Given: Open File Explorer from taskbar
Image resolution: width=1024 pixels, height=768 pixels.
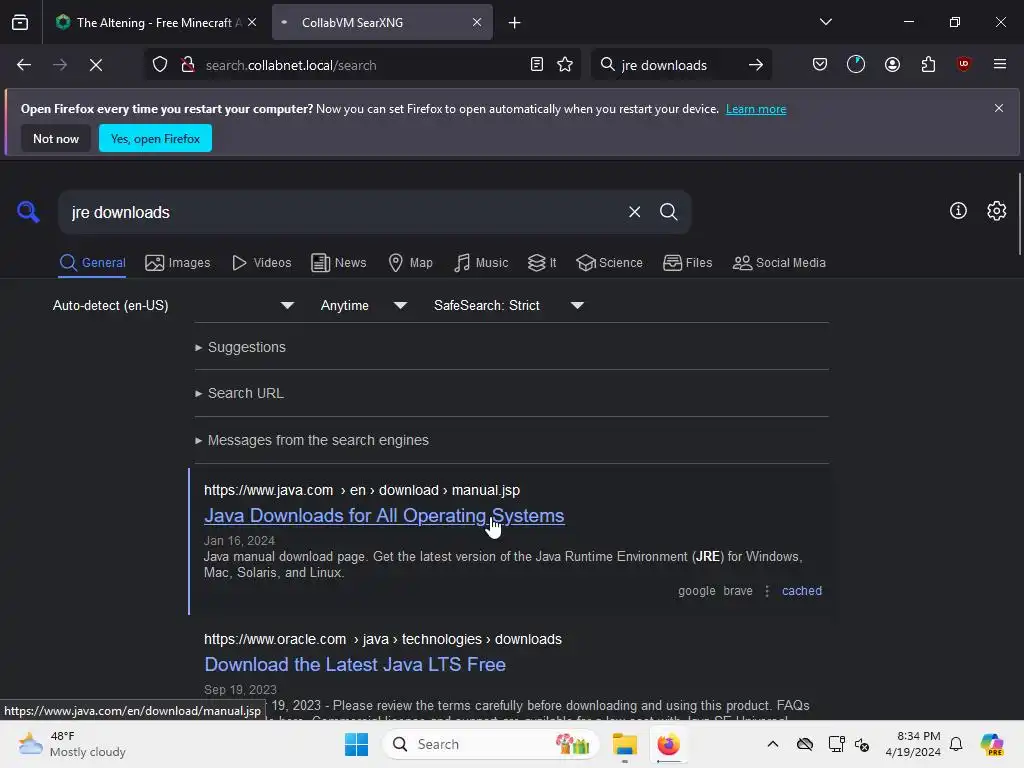Looking at the screenshot, I should tap(624, 744).
